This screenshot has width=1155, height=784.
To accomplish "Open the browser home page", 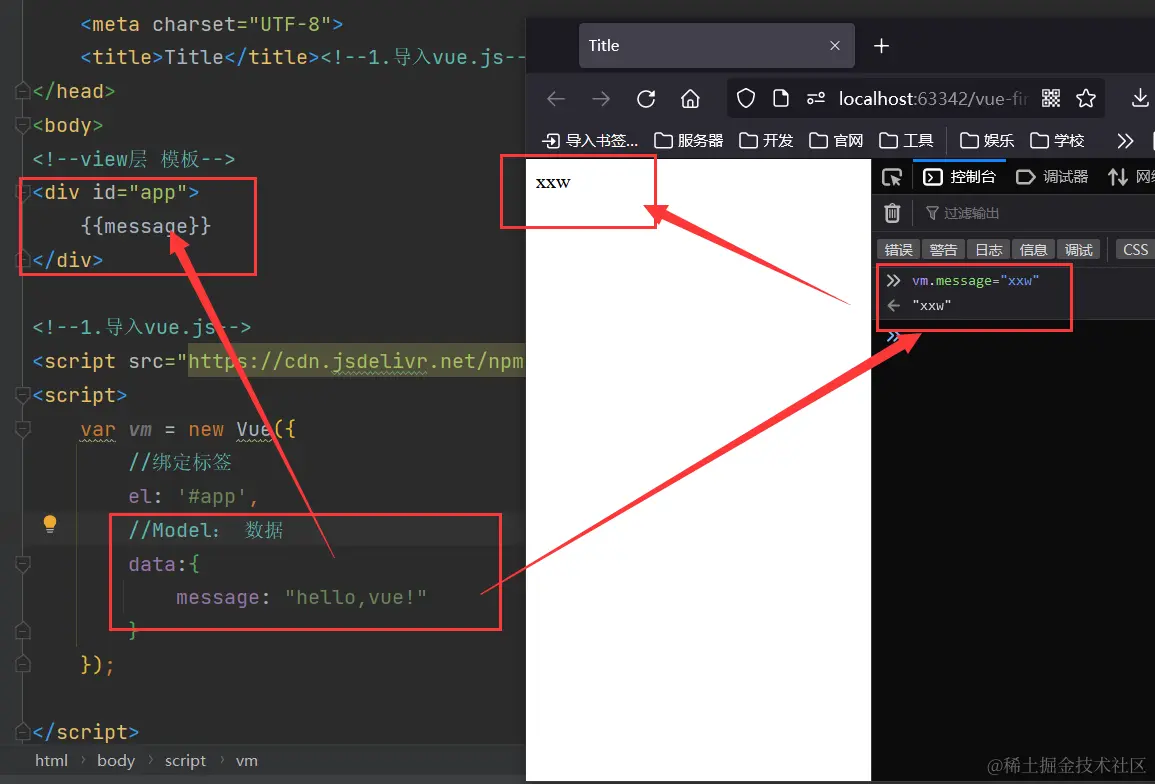I will (690, 98).
